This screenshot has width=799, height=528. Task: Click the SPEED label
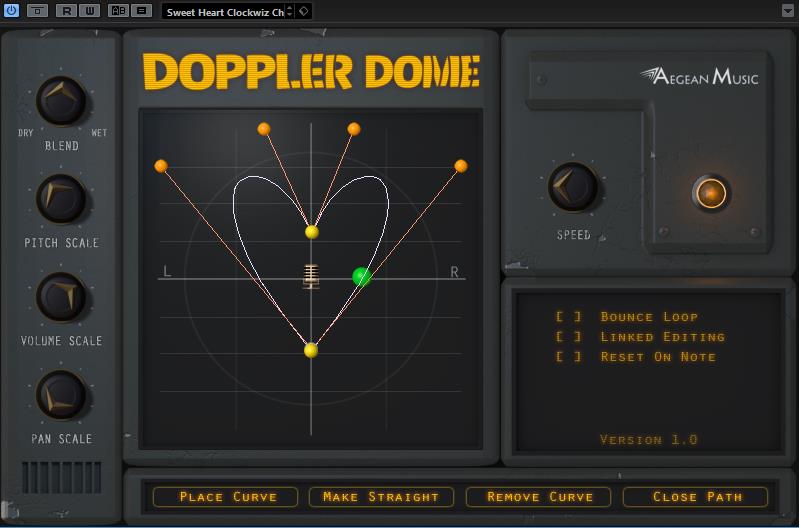point(574,235)
